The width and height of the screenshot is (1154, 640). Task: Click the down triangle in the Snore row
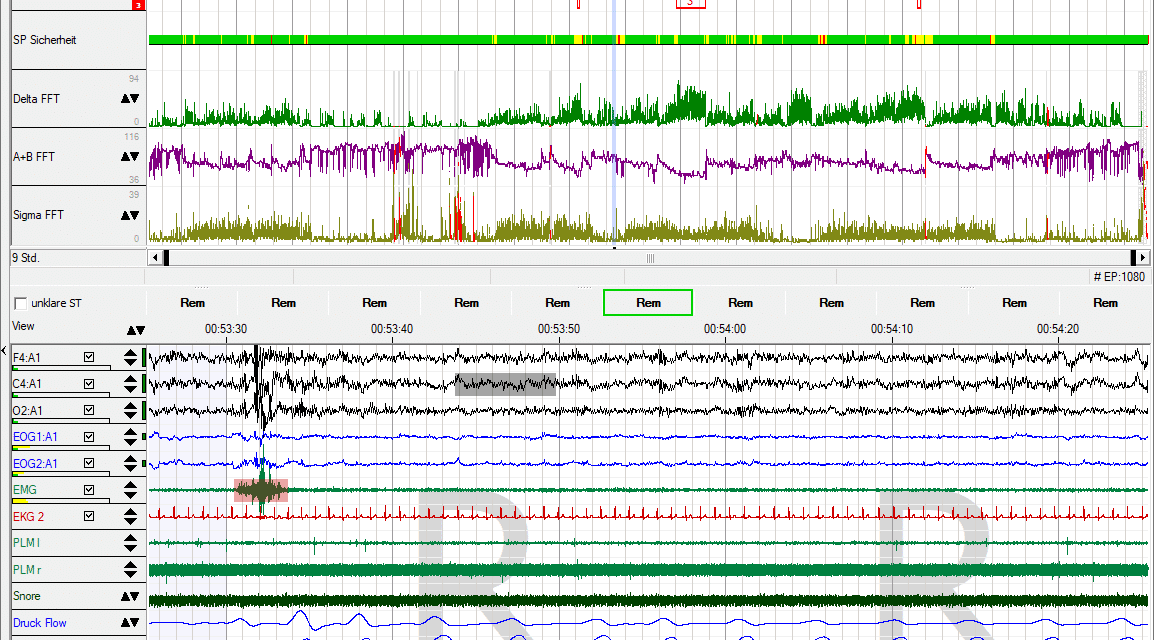135,597
